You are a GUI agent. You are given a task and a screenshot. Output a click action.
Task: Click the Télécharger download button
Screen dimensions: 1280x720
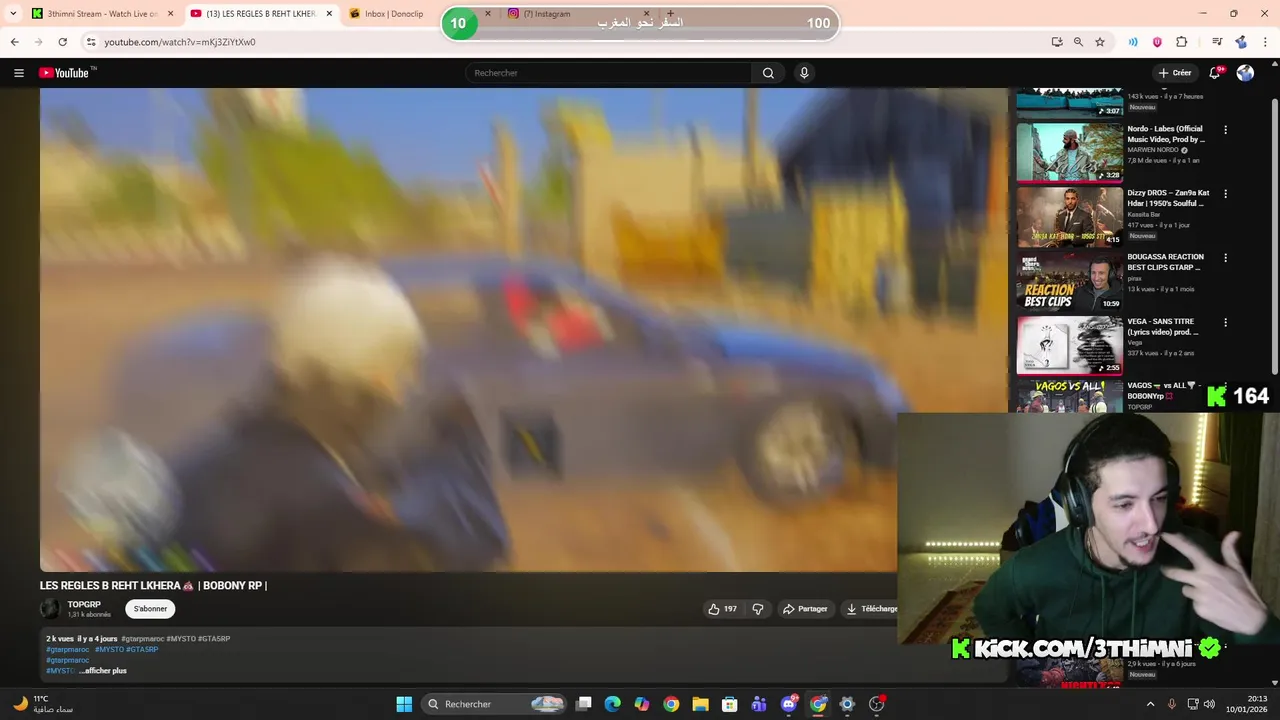click(871, 609)
